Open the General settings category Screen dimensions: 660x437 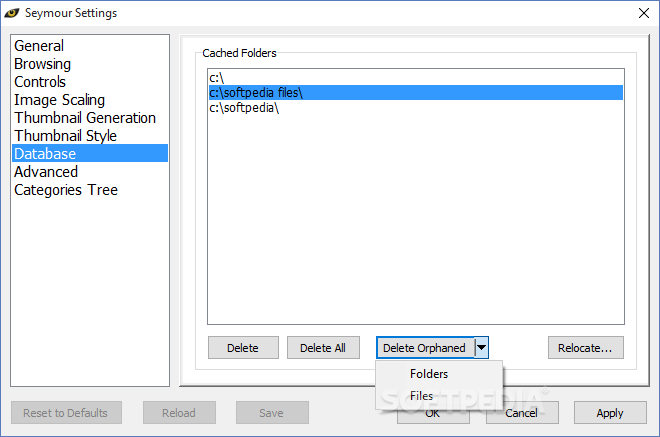click(x=39, y=46)
